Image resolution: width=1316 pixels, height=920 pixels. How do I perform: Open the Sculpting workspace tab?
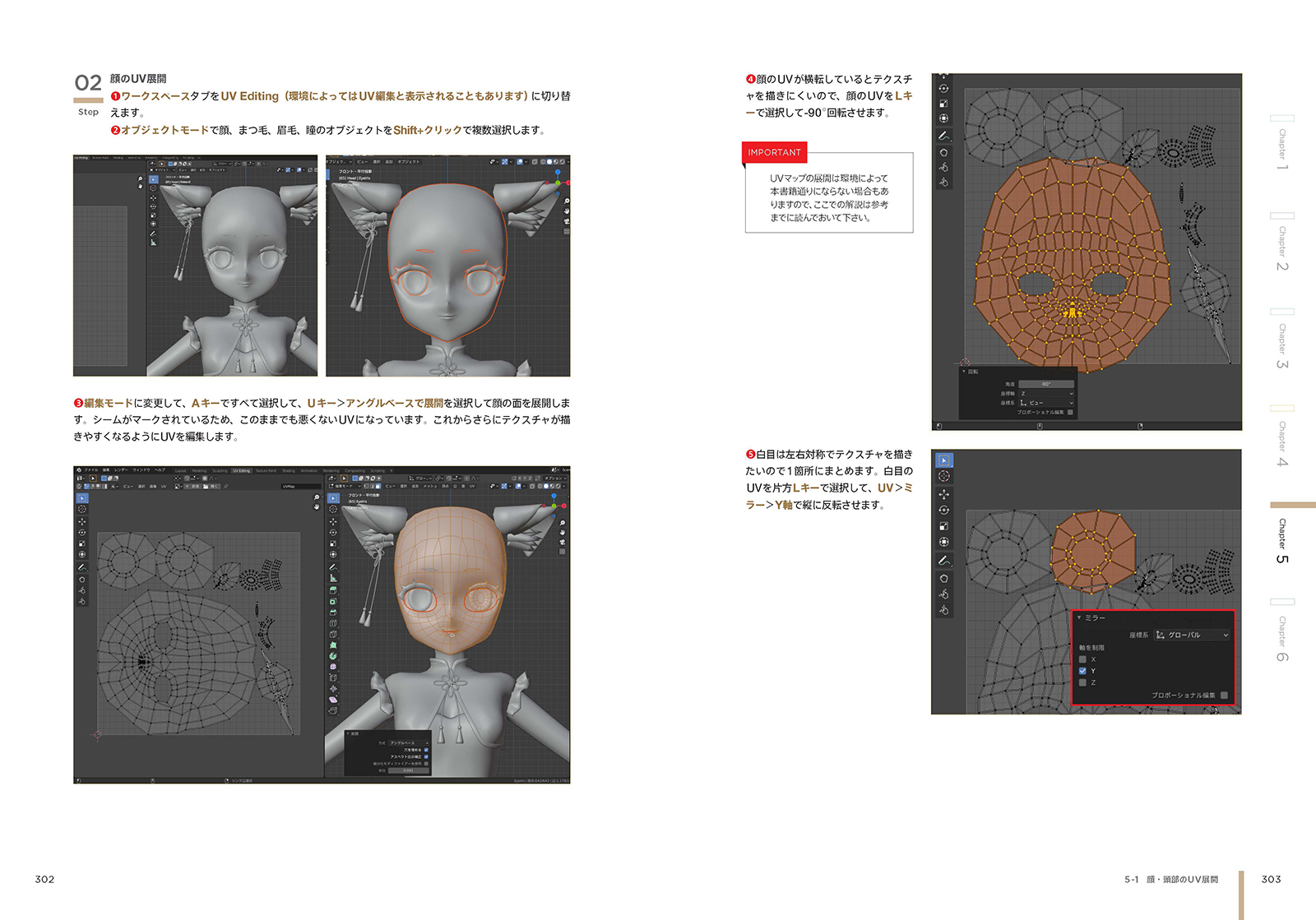[220, 470]
